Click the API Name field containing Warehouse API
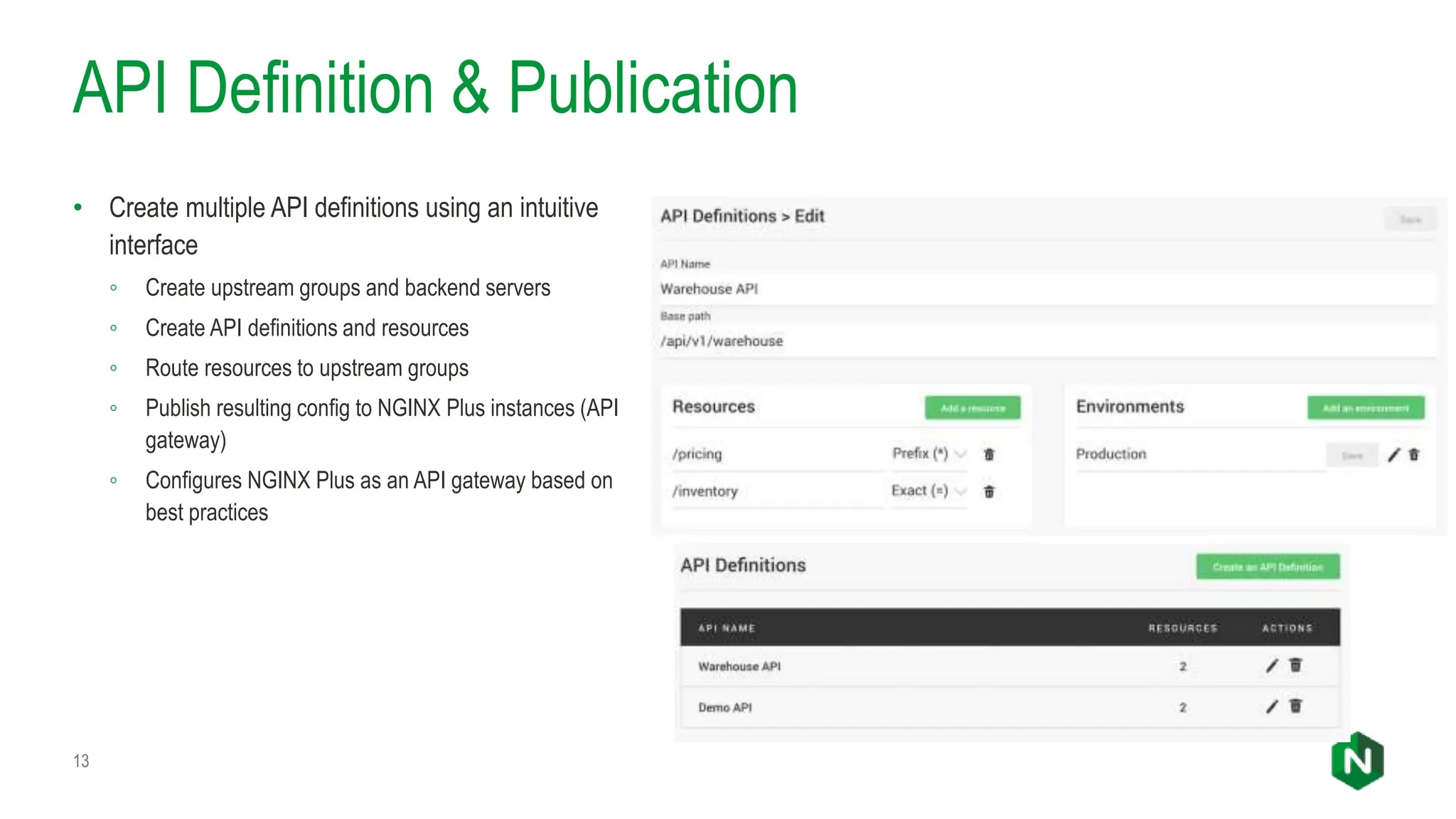Screen dimensions: 1456x819 tap(1048, 289)
